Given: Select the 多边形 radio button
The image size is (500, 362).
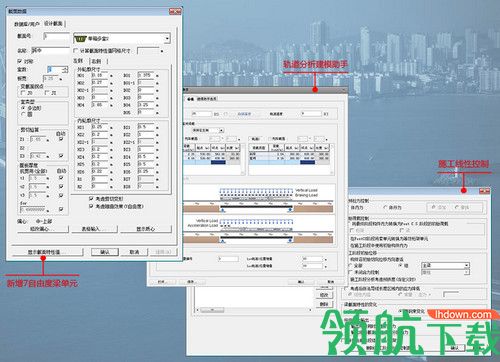Looking at the screenshot, I should [x=23, y=108].
